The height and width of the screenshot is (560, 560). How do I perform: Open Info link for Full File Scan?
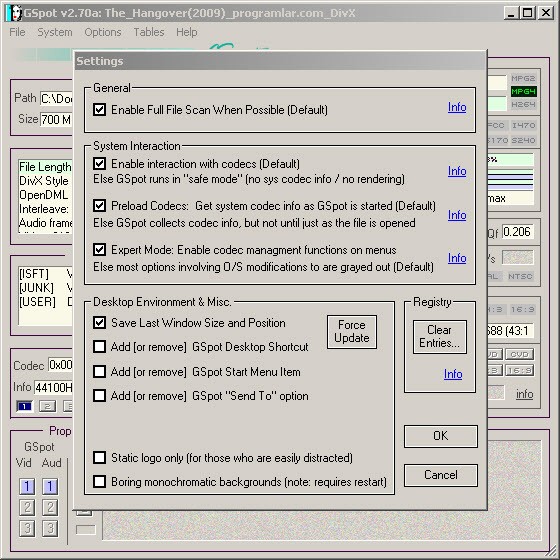point(457,107)
